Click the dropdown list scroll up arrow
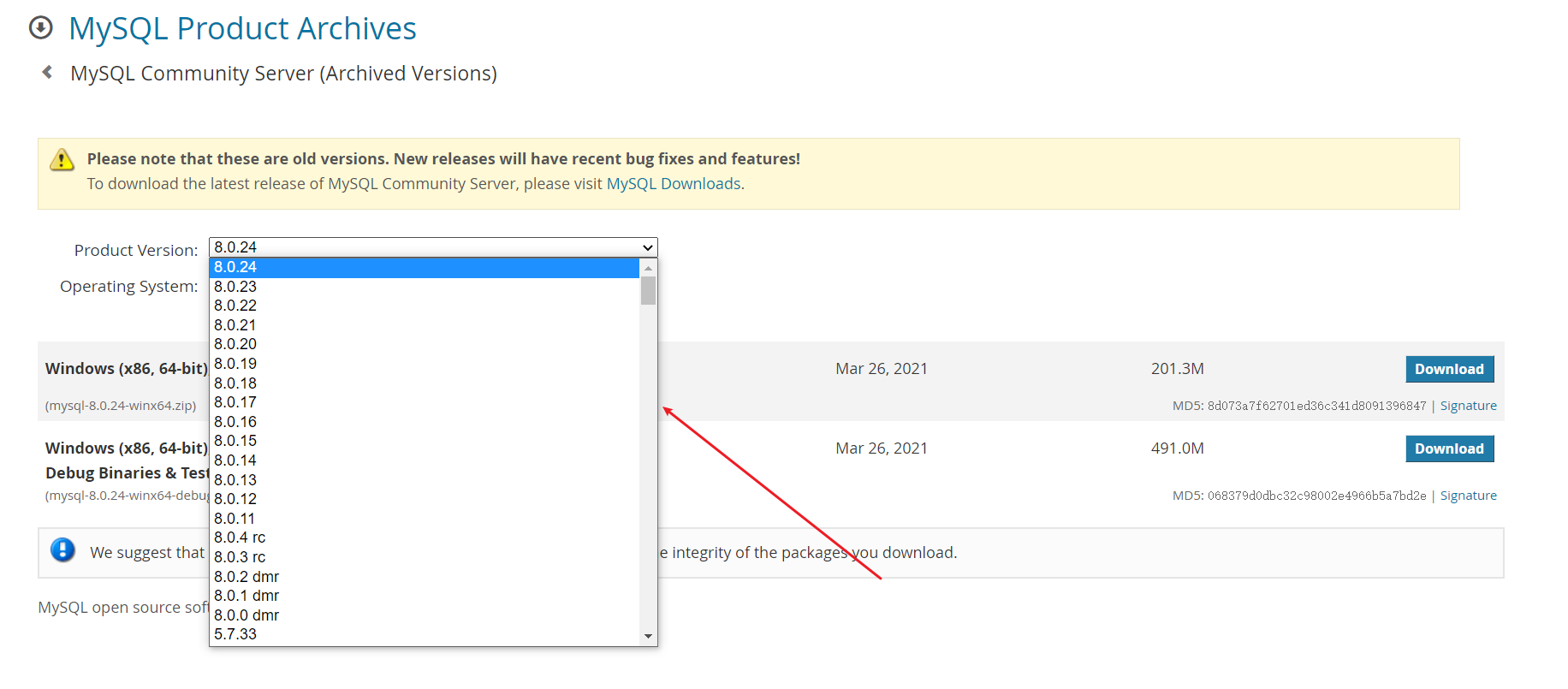 (648, 268)
